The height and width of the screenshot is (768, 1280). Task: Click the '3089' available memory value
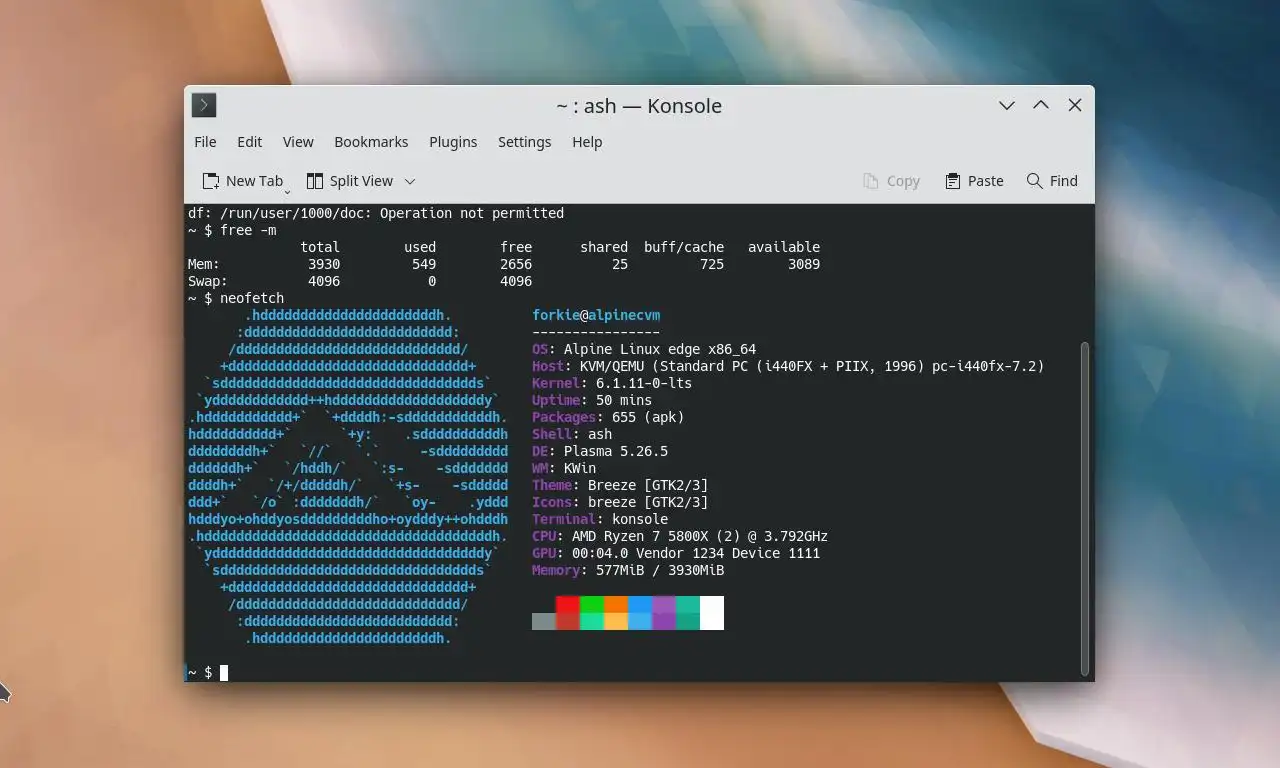(804, 264)
